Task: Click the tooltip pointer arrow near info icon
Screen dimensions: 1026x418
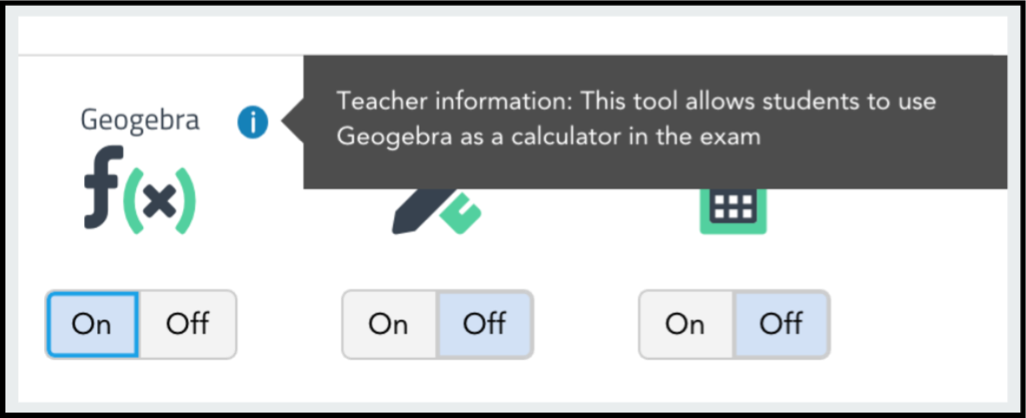Action: coord(292,122)
